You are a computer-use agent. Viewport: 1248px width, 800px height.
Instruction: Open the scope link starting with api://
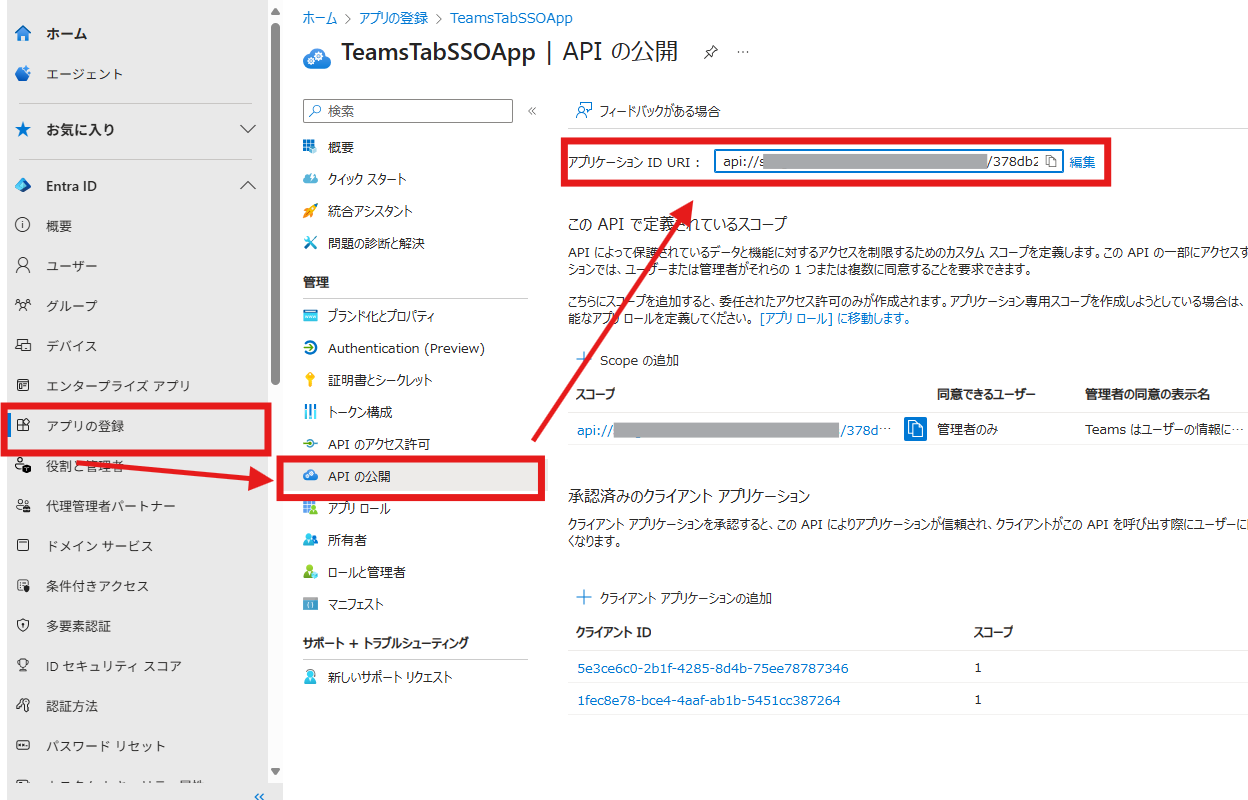coord(733,430)
